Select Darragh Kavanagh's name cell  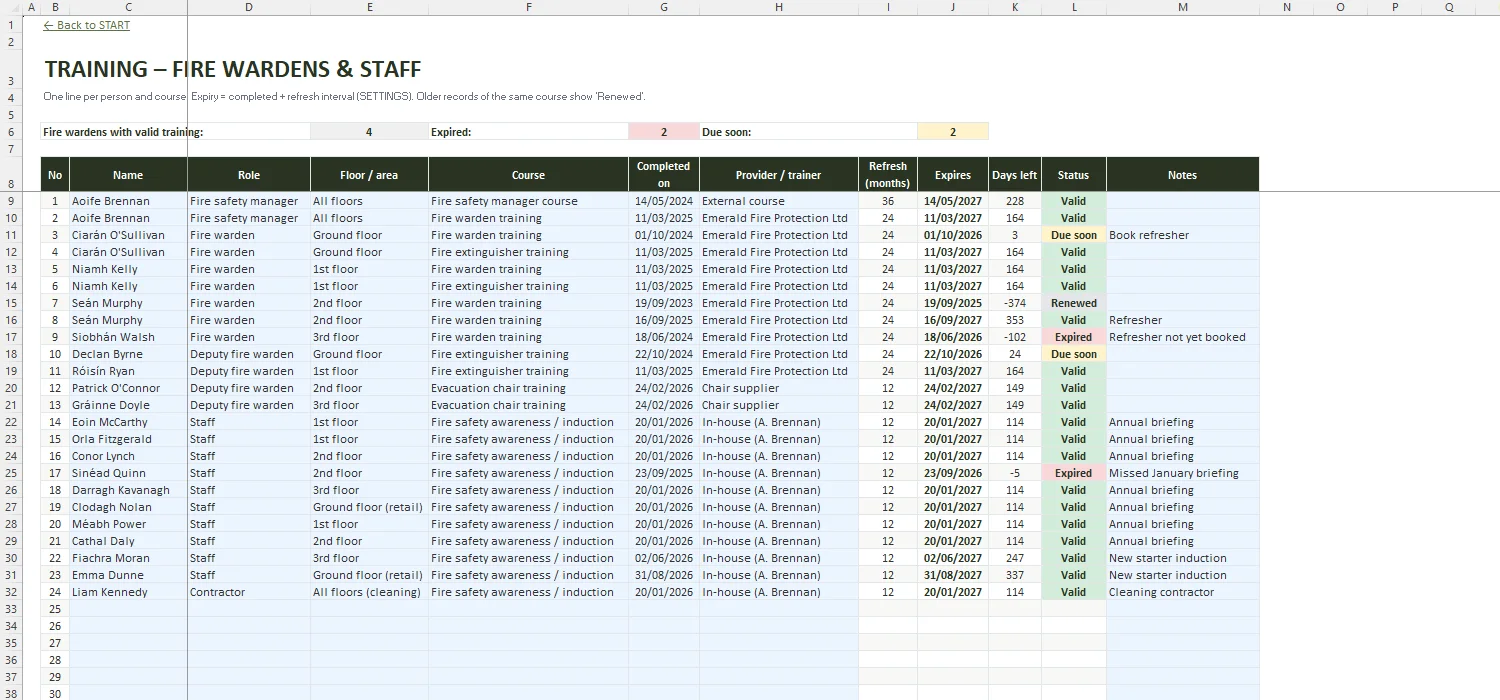point(128,490)
